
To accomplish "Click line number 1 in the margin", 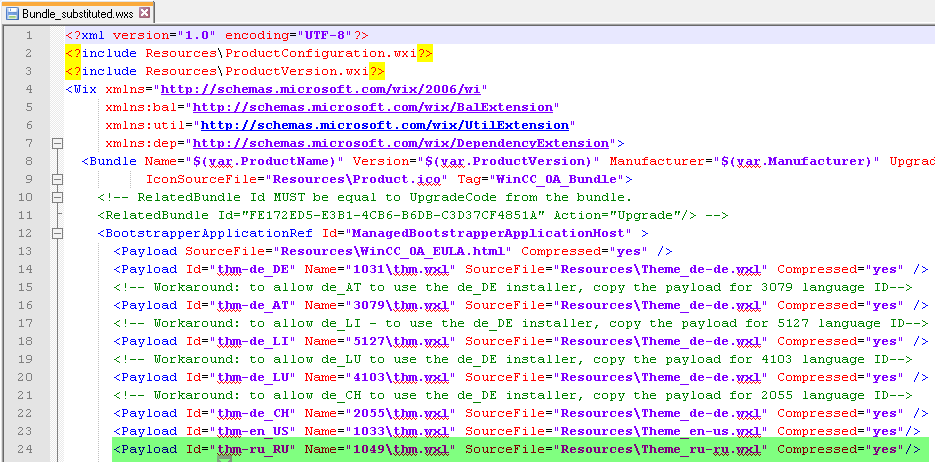I will pos(29,35).
